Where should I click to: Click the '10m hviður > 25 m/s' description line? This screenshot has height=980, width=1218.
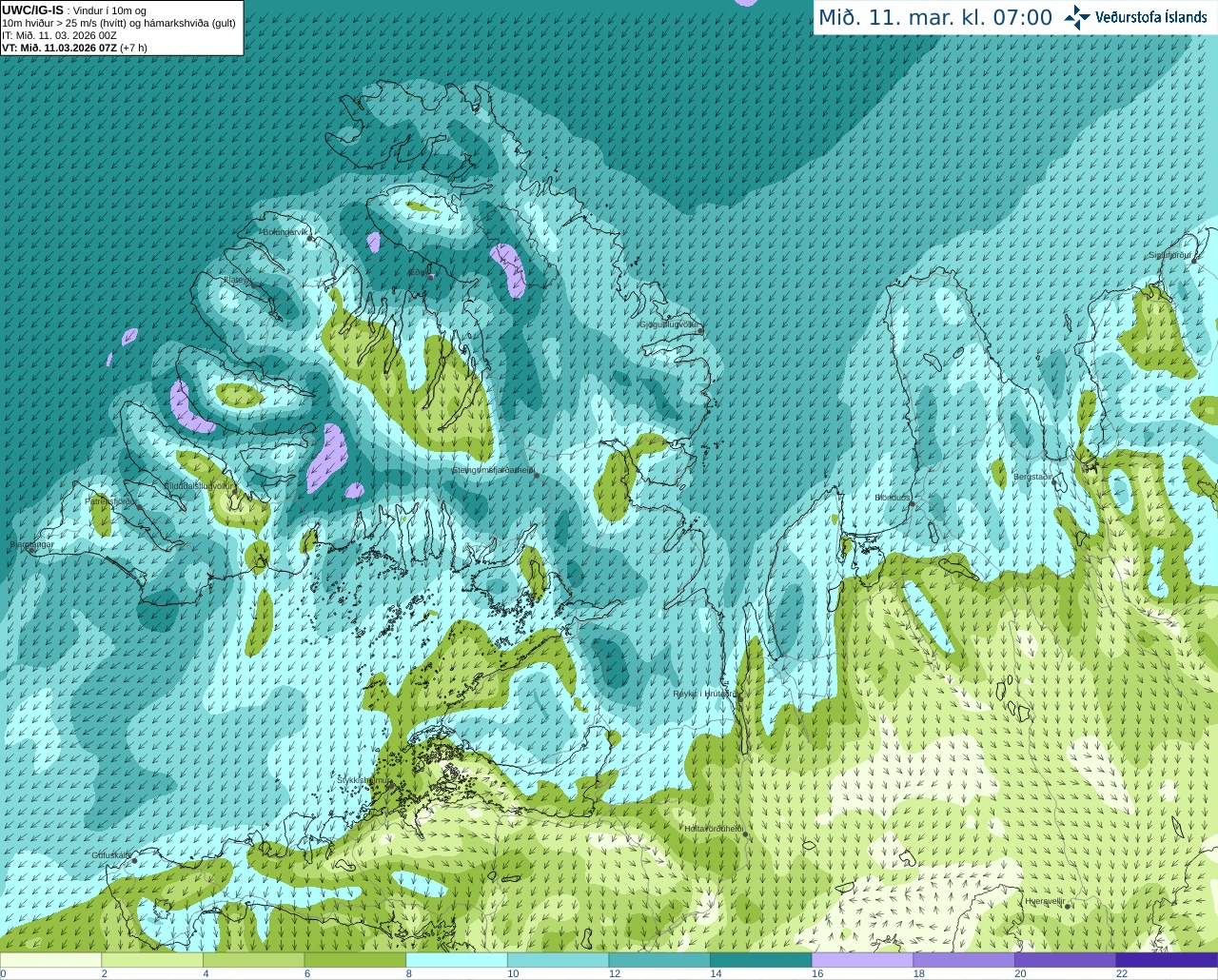point(119,23)
